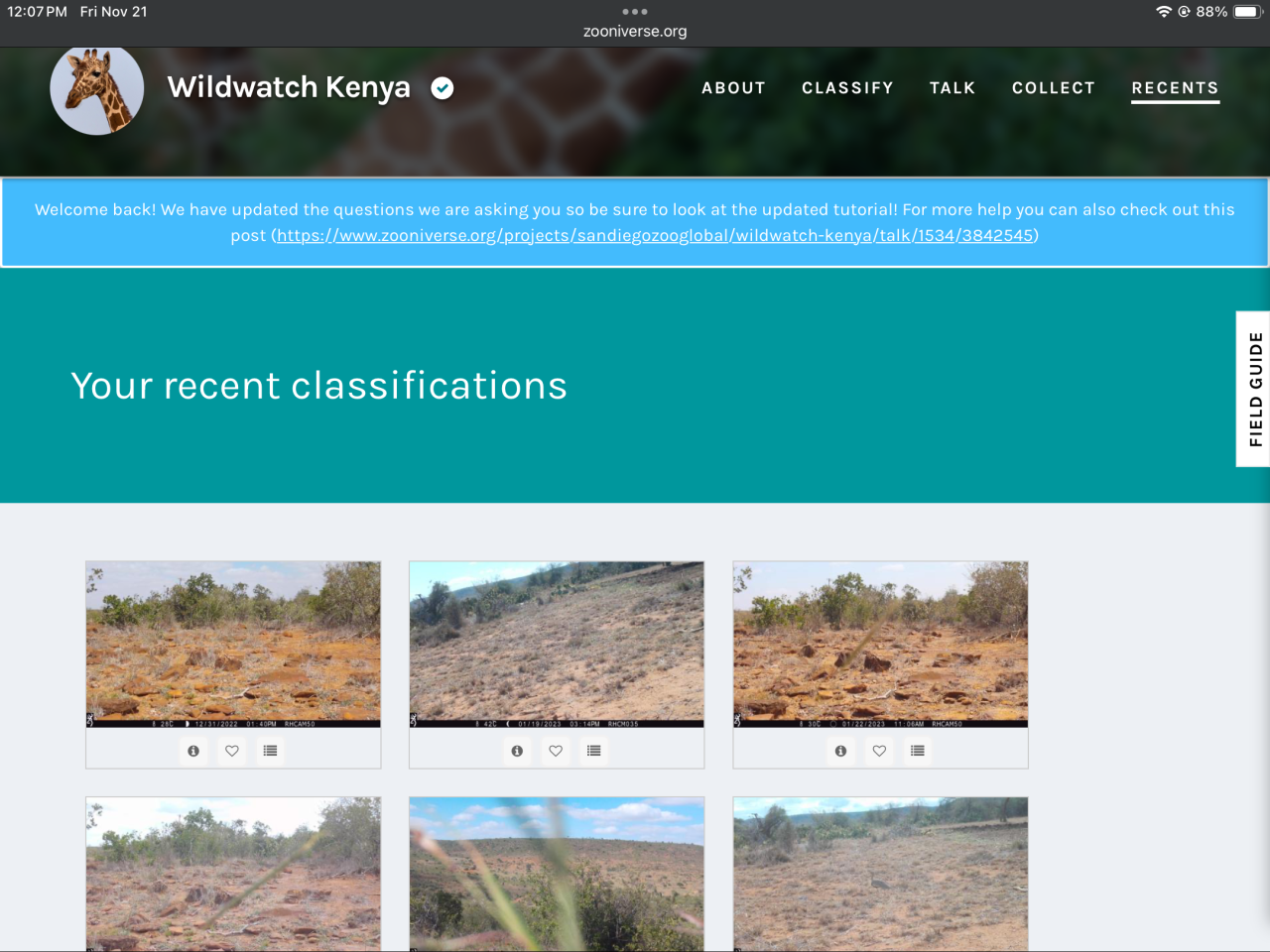Select the Recents nav item
The image size is (1270, 952).
coord(1176,88)
